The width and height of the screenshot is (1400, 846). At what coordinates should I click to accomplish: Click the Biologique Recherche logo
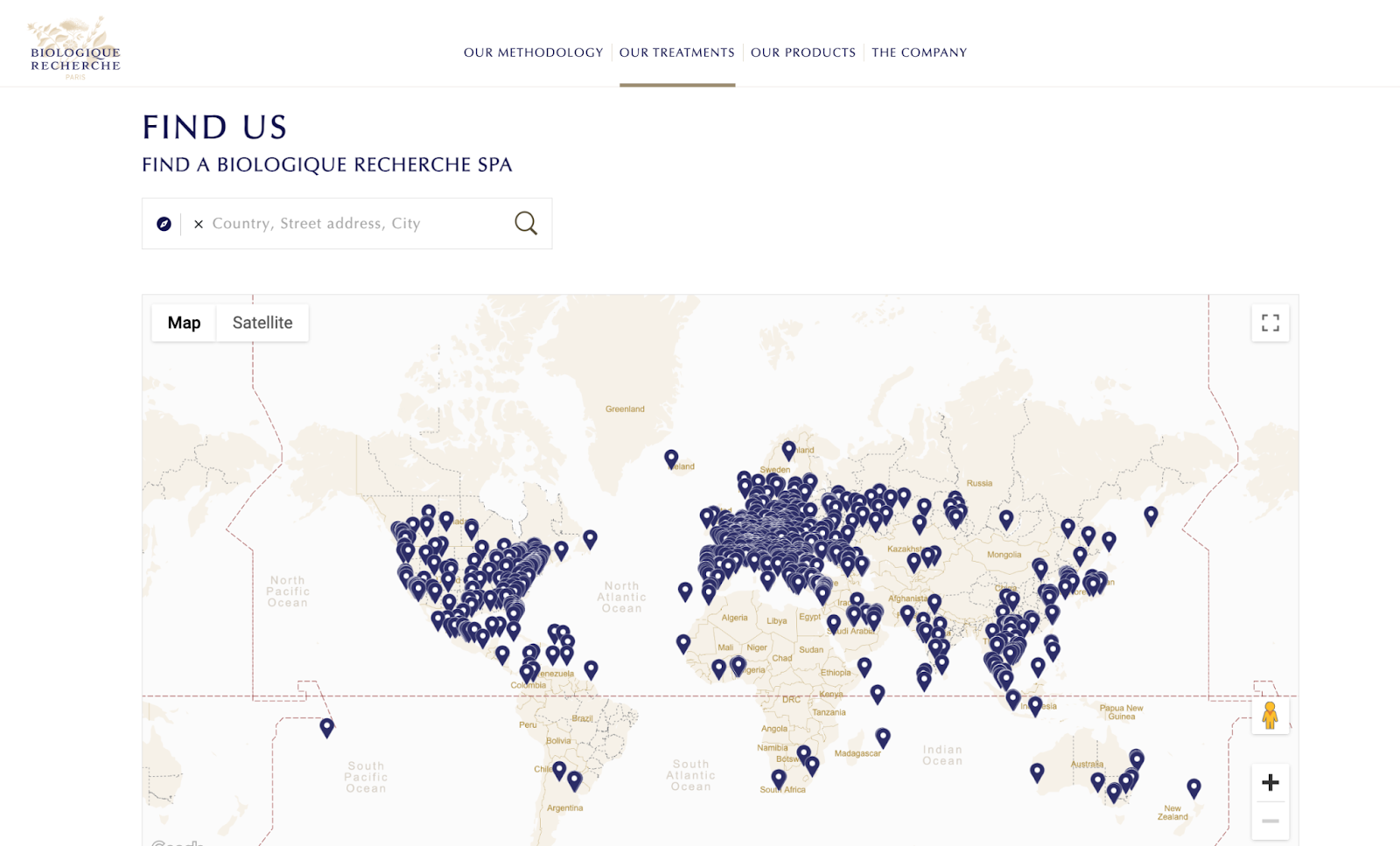(x=75, y=48)
